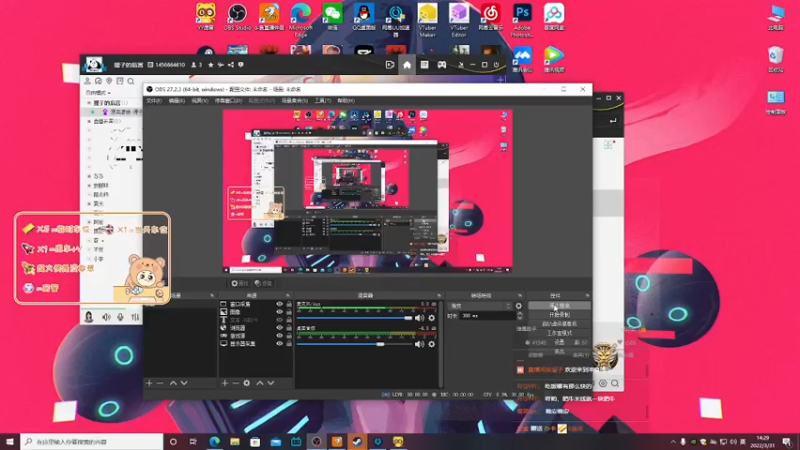Open the Microsoft Edge desktop shortcut
This screenshot has height=450, width=800.
point(301,19)
